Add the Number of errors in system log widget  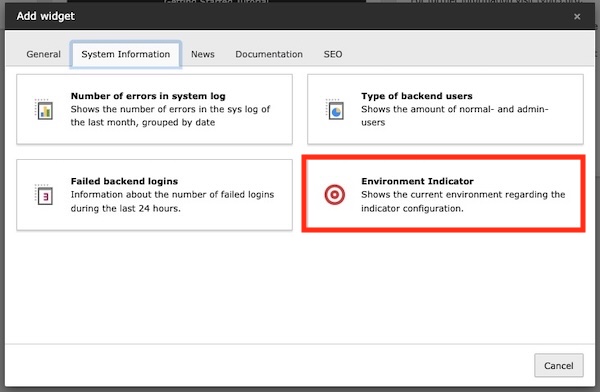click(x=155, y=109)
